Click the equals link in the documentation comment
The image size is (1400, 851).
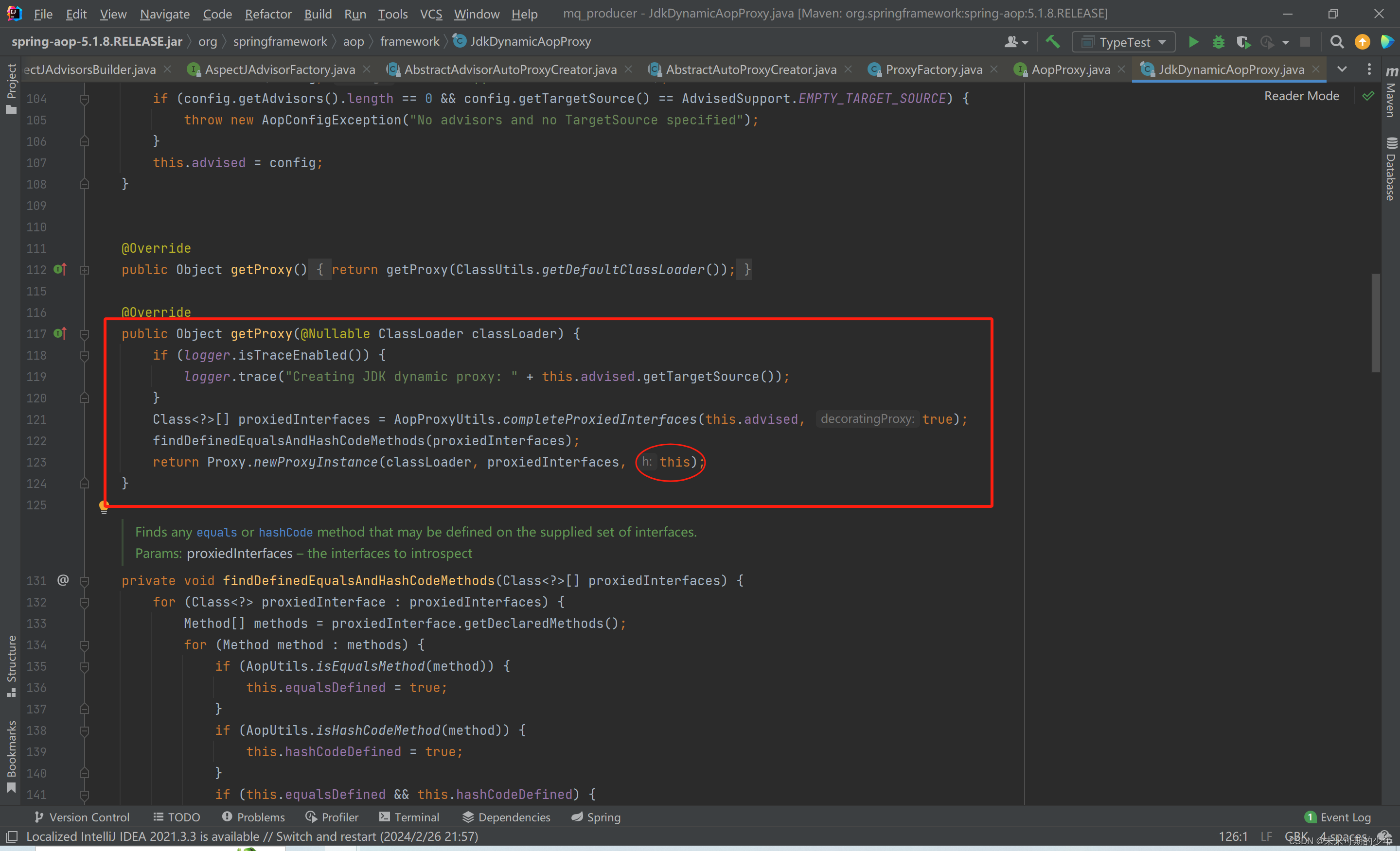pyautogui.click(x=216, y=532)
